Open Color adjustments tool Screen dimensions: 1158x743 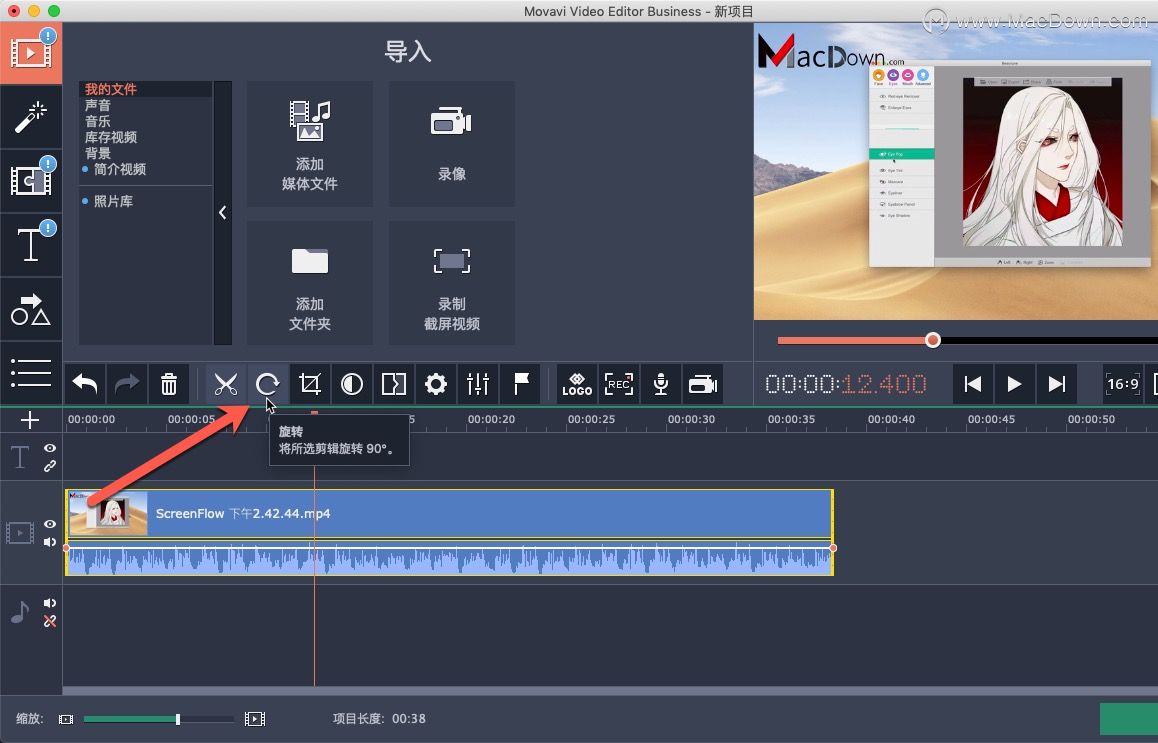click(x=352, y=384)
